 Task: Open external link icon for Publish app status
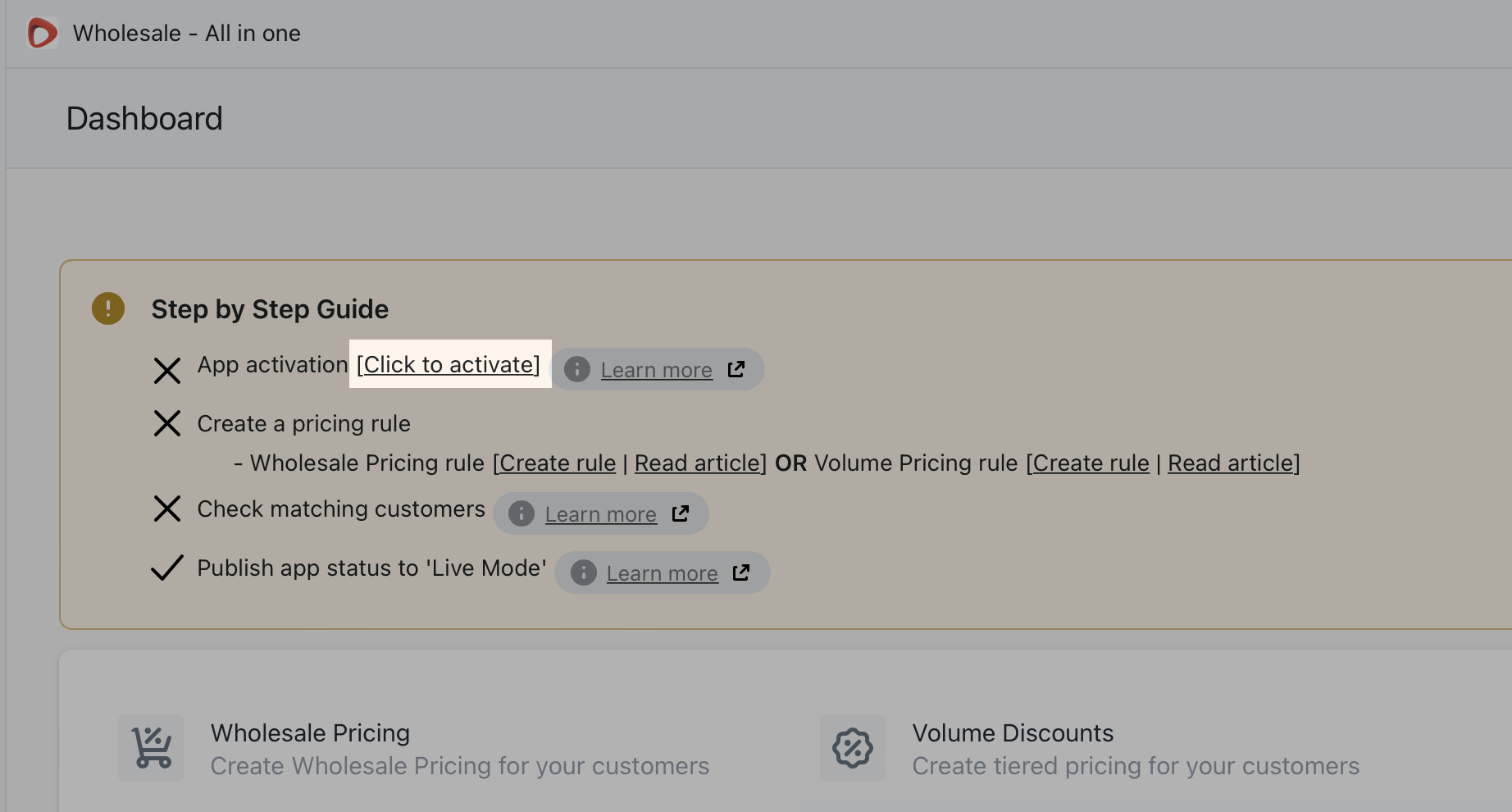[x=741, y=573]
